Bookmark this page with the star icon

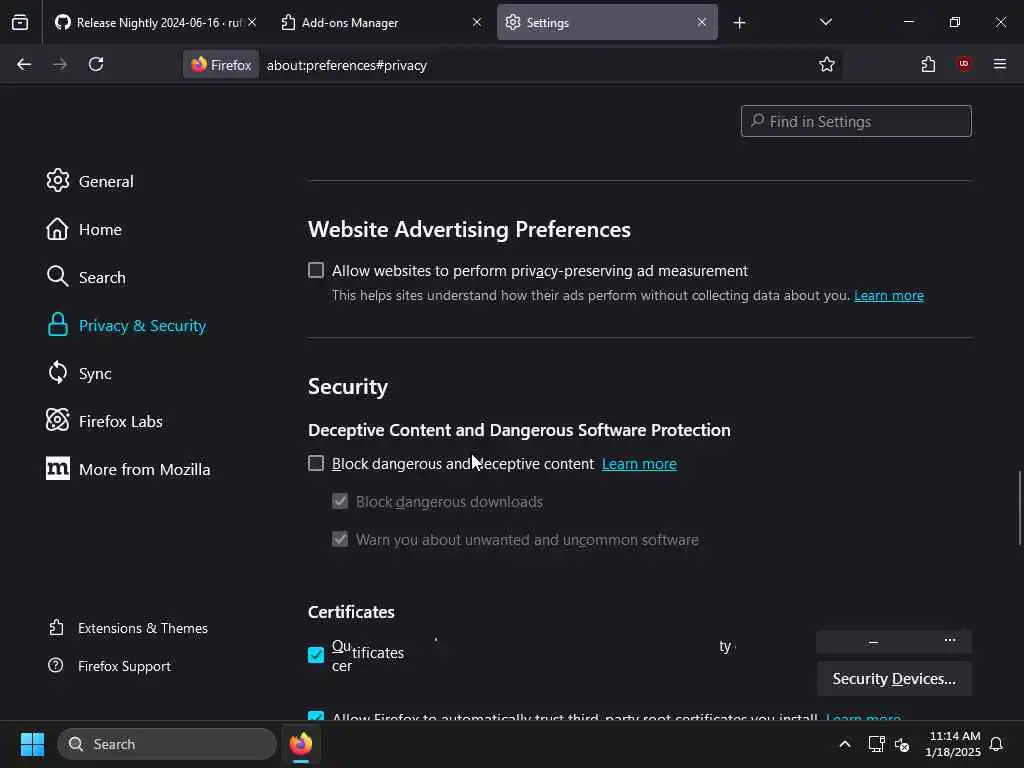[827, 64]
